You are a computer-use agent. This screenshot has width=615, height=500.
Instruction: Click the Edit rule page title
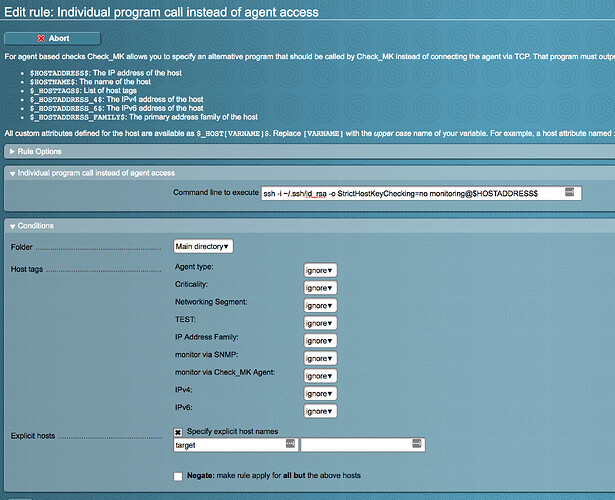(x=161, y=12)
